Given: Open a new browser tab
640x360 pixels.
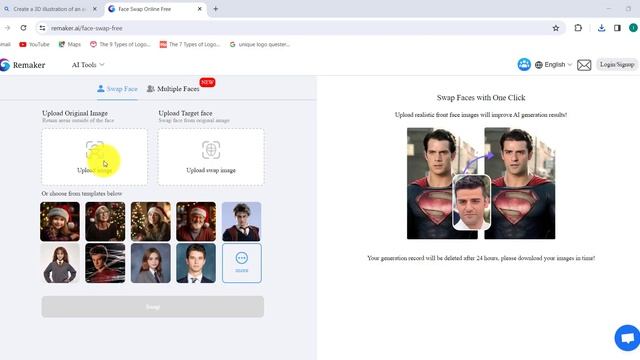Looking at the screenshot, I should click(216, 9).
